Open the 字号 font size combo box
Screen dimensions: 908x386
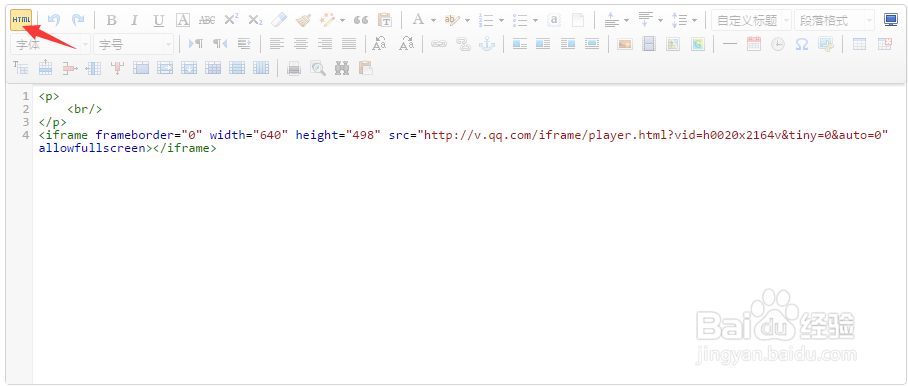pyautogui.click(x=134, y=44)
